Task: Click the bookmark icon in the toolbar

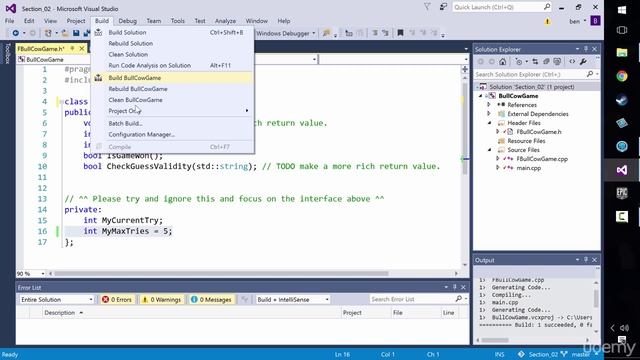Action: pos(400,33)
